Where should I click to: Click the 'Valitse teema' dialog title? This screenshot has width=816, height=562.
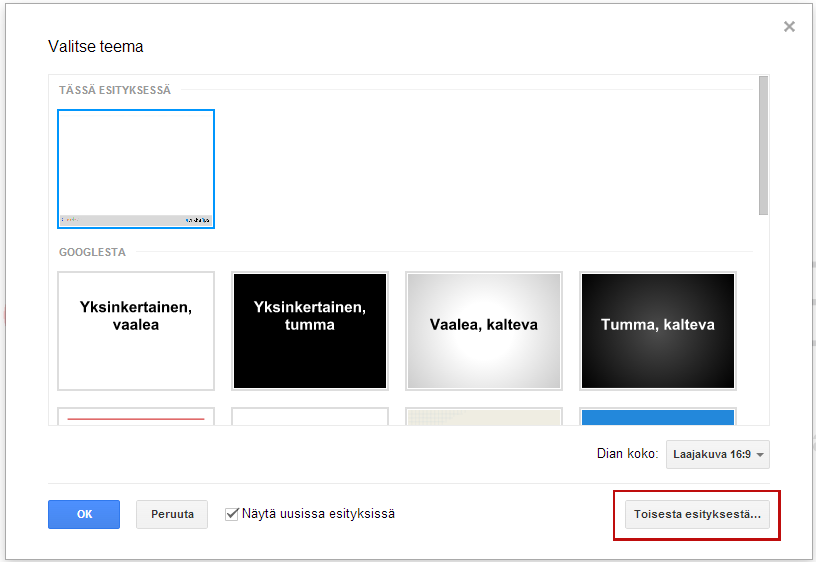tap(96, 47)
